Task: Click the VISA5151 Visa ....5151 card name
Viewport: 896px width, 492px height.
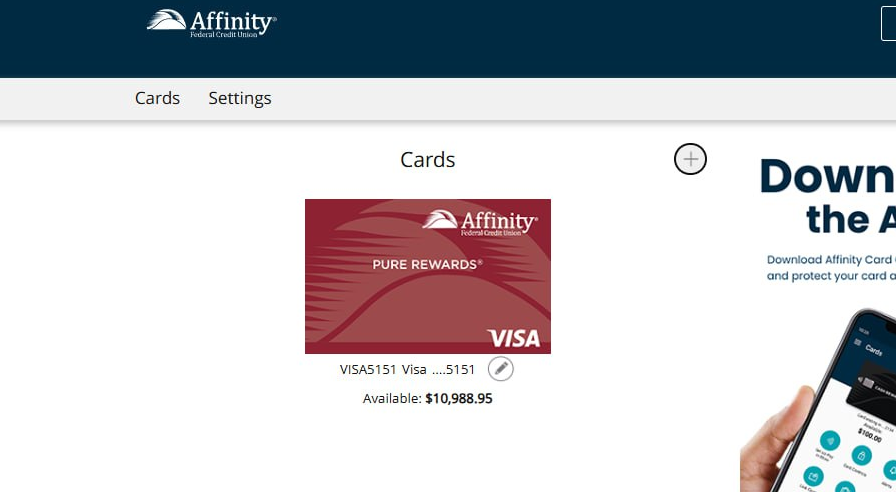Action: [408, 369]
